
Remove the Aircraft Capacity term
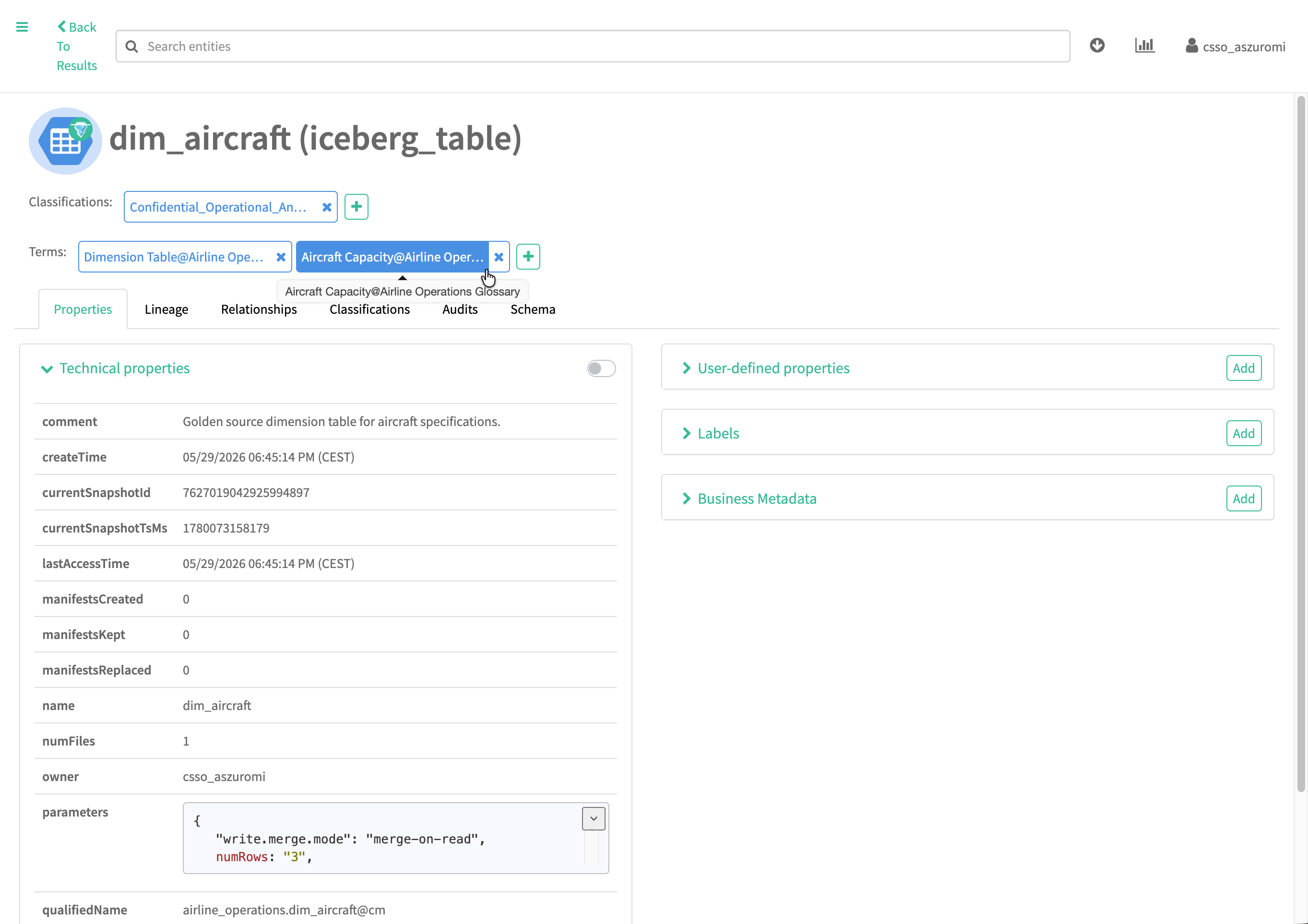point(499,258)
